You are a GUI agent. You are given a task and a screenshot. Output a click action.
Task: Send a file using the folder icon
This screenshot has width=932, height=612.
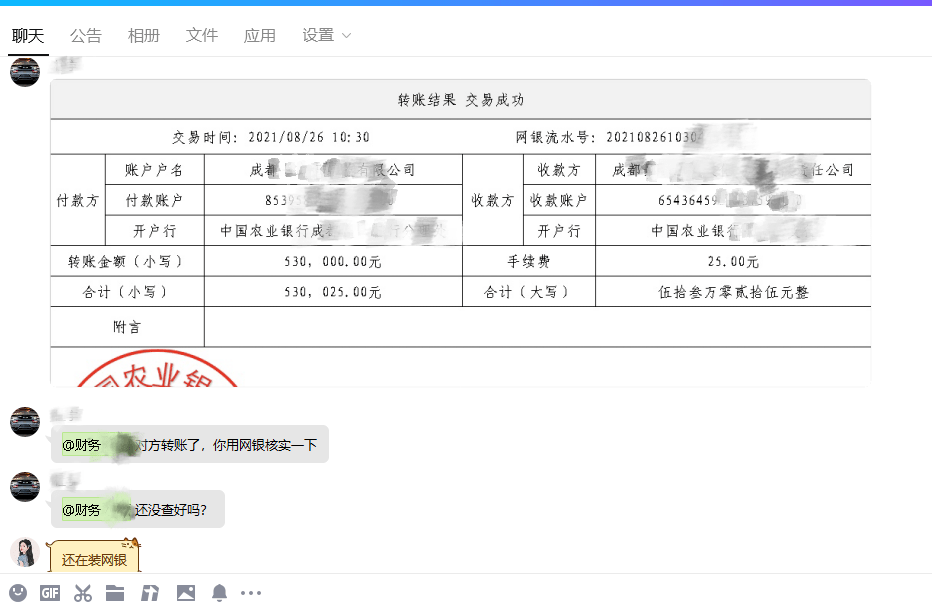tap(115, 593)
